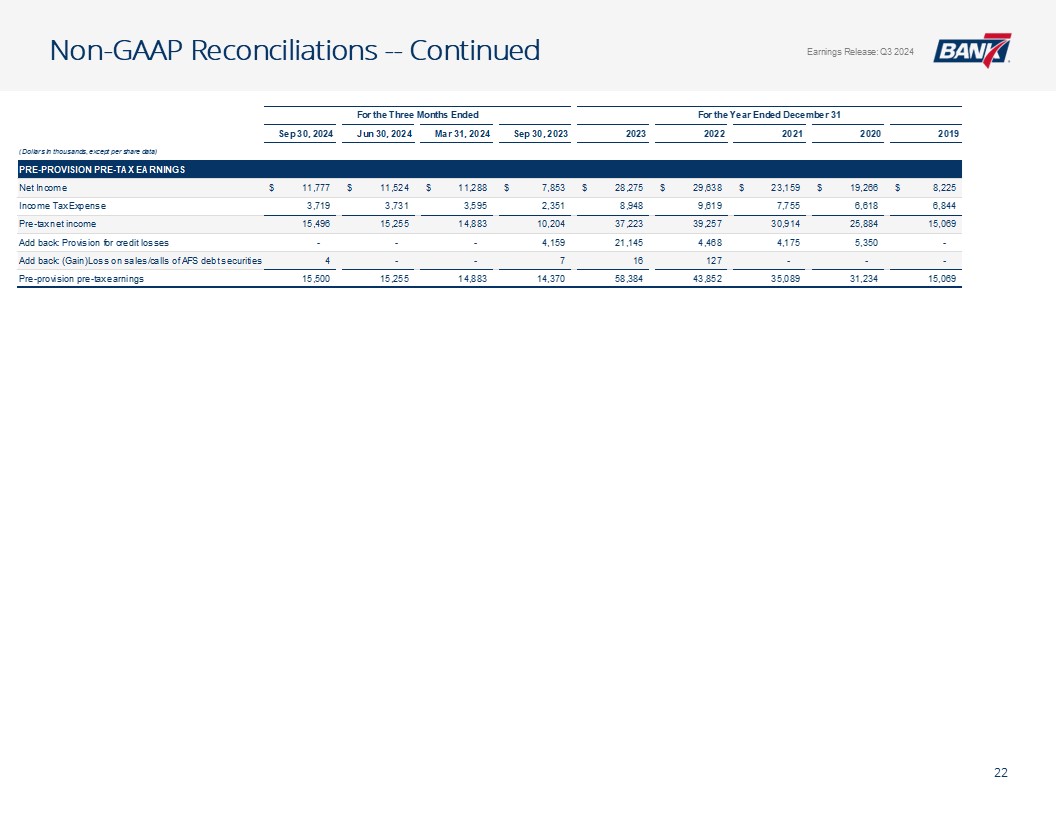
Task: Select the Mar 31, 2024 column header
Action: 456,133
